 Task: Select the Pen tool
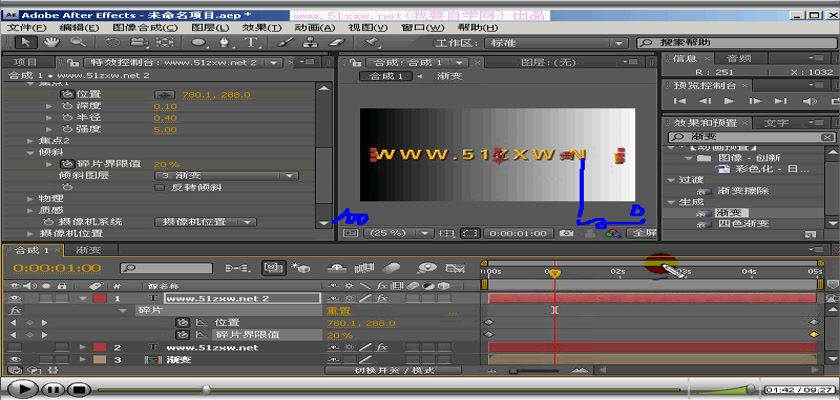click(x=224, y=42)
